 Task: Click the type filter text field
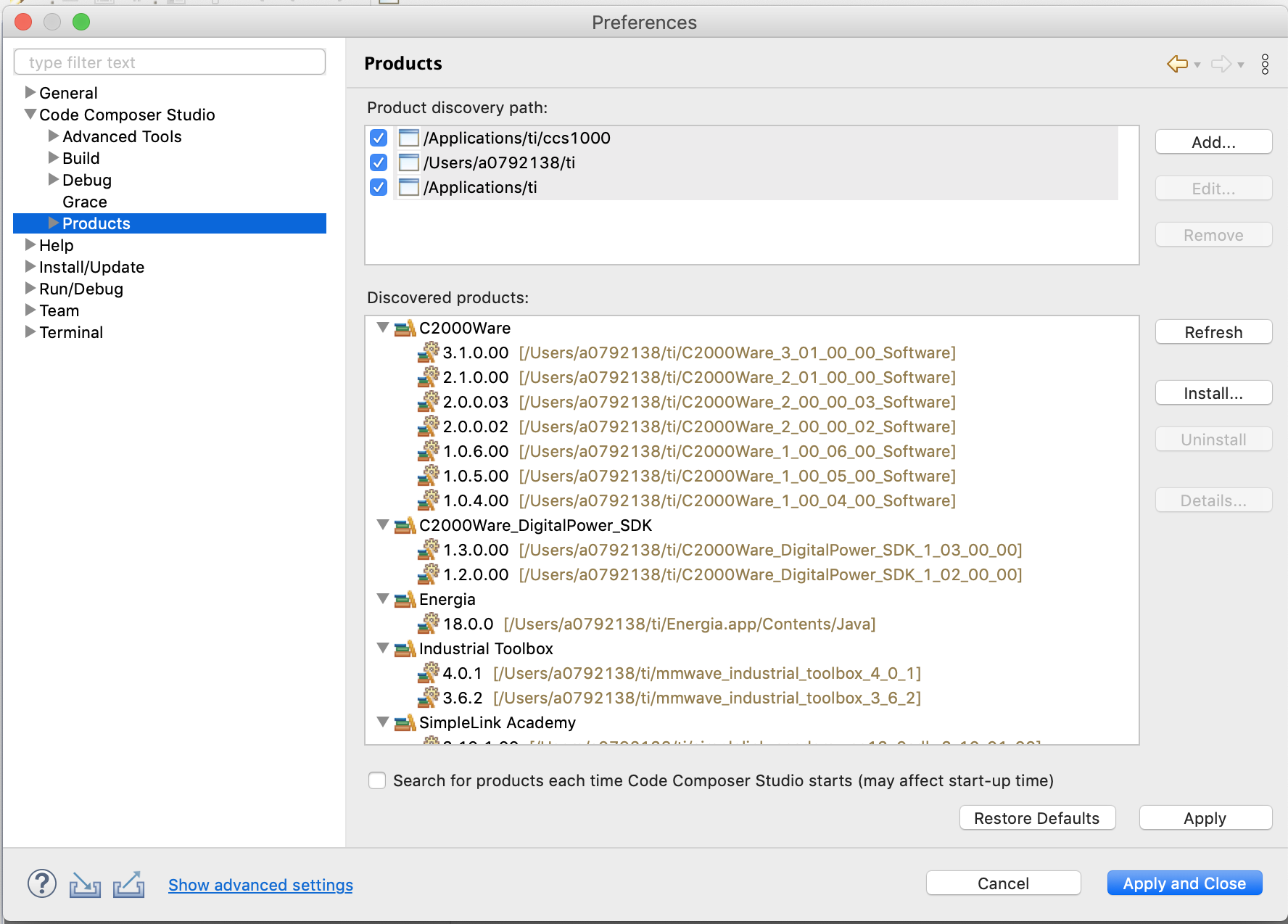coord(170,62)
